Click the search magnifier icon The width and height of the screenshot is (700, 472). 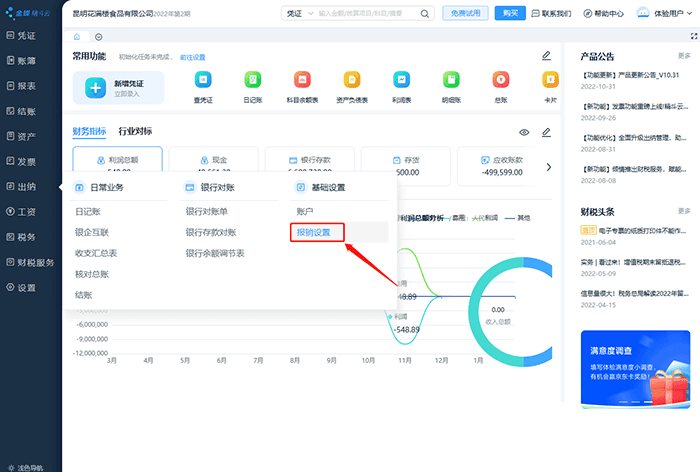[425, 14]
